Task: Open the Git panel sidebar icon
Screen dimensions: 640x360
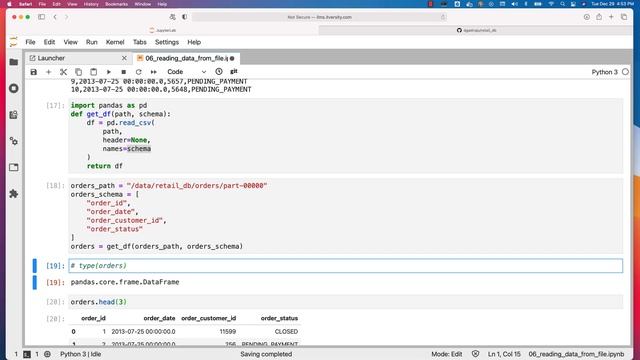Action: click(13, 115)
